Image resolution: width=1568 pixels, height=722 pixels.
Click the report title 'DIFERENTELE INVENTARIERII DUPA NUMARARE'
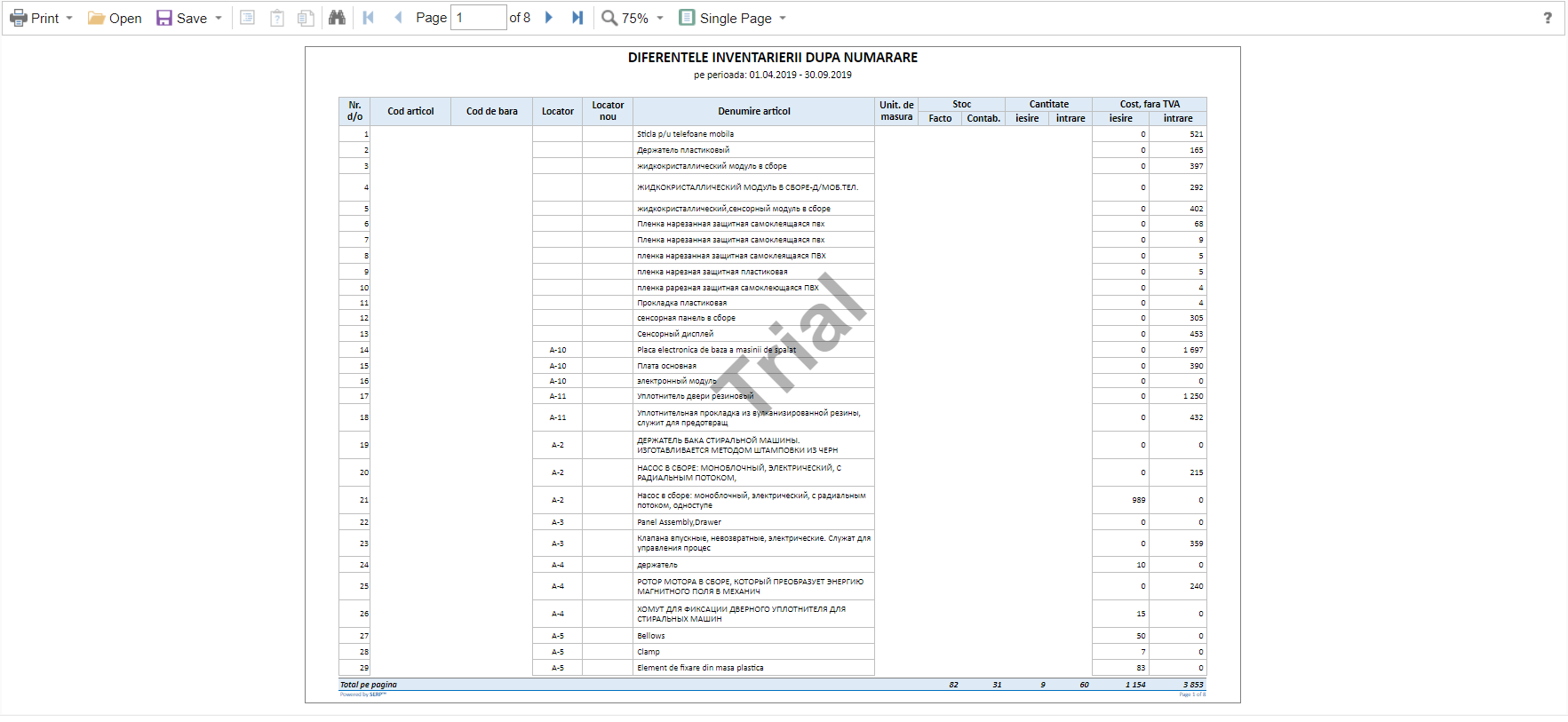[x=773, y=58]
